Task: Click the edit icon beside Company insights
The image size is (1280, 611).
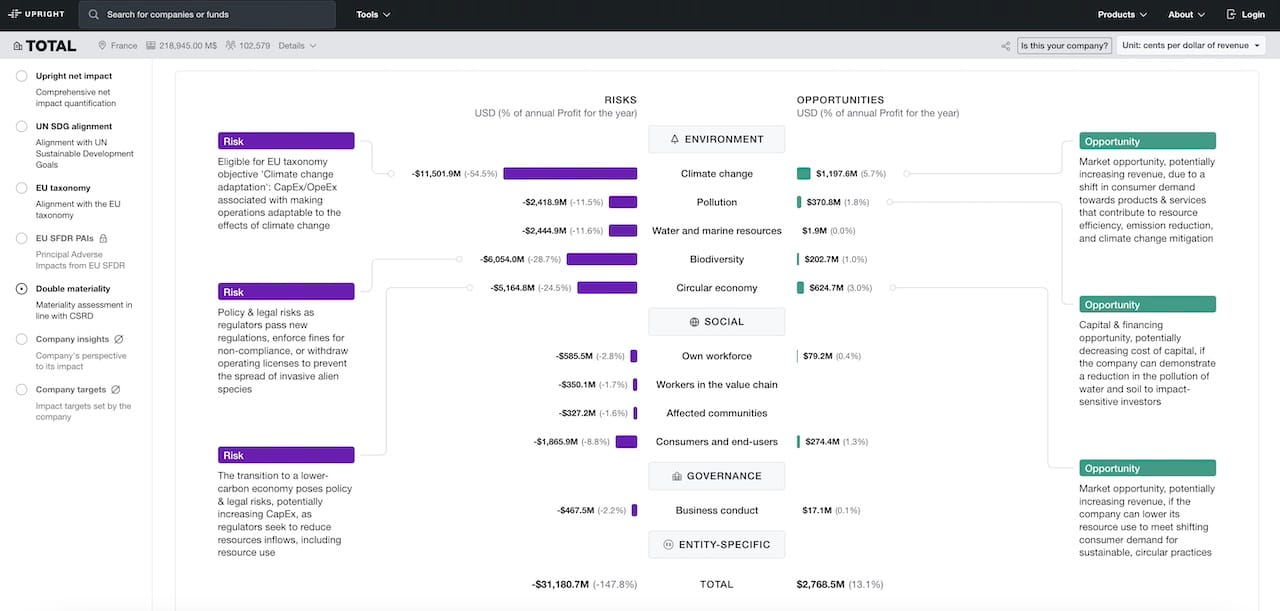Action: [x=120, y=339]
